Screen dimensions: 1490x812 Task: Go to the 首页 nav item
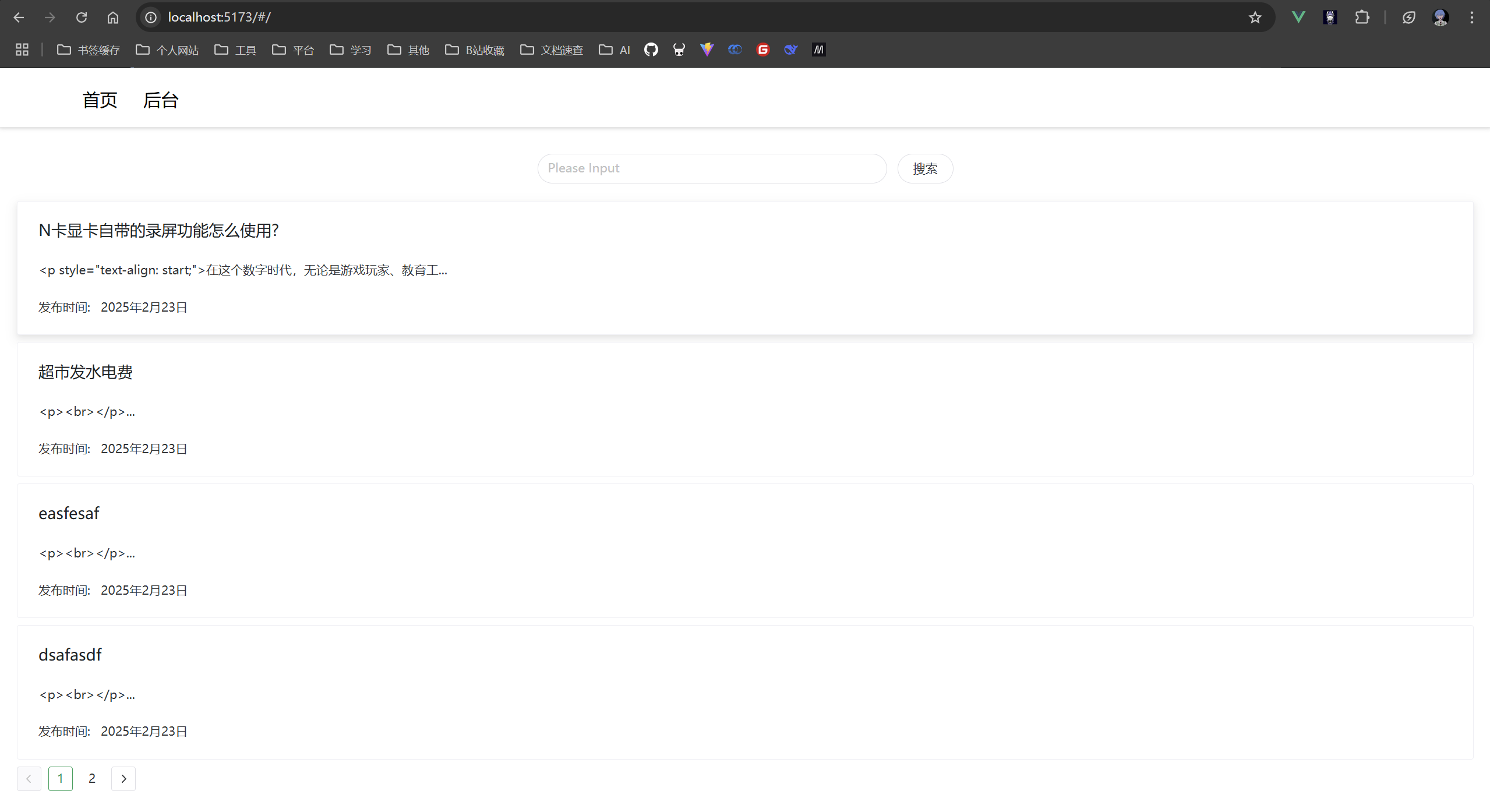point(100,100)
